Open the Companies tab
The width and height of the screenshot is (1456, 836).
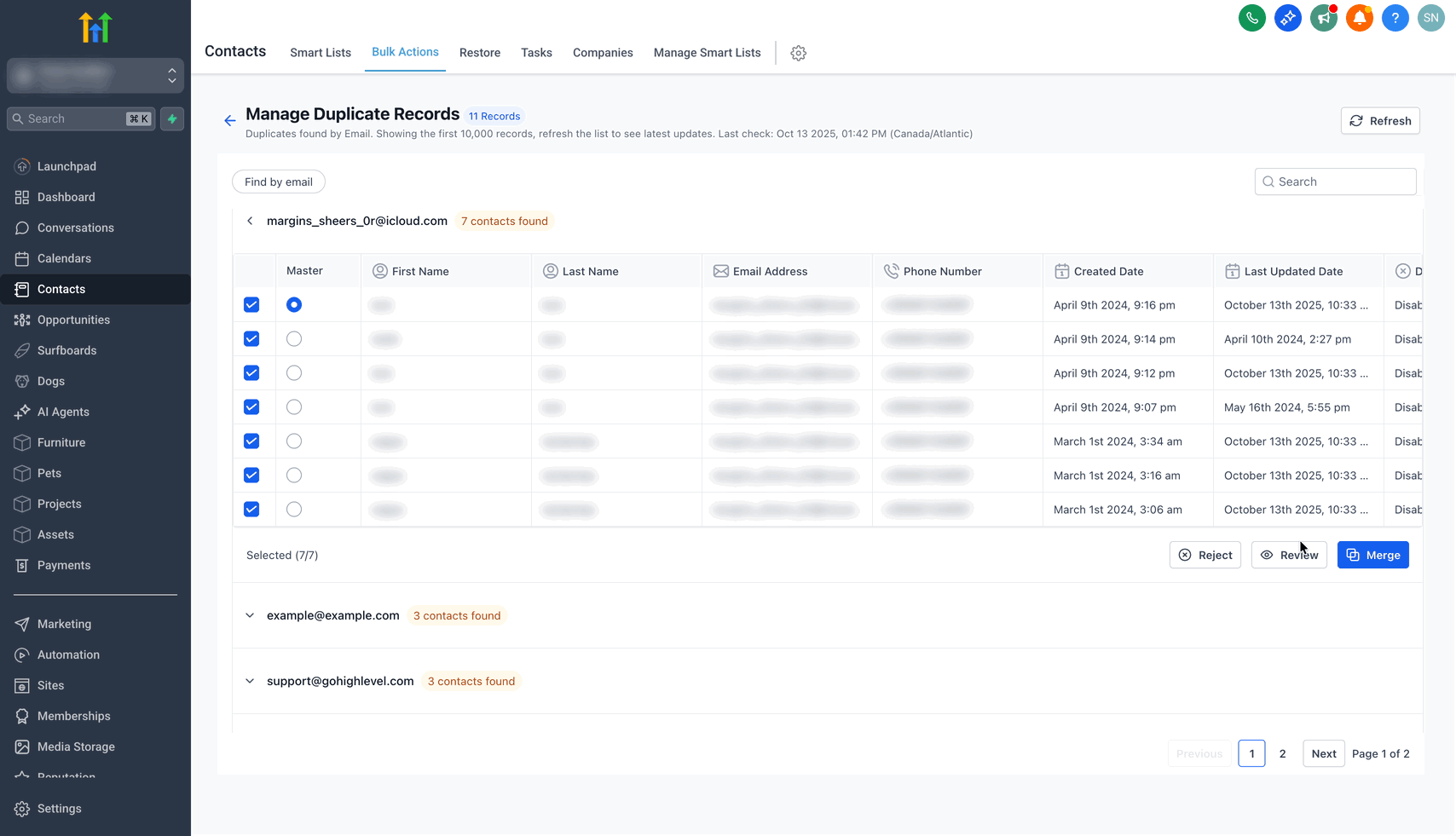point(603,53)
